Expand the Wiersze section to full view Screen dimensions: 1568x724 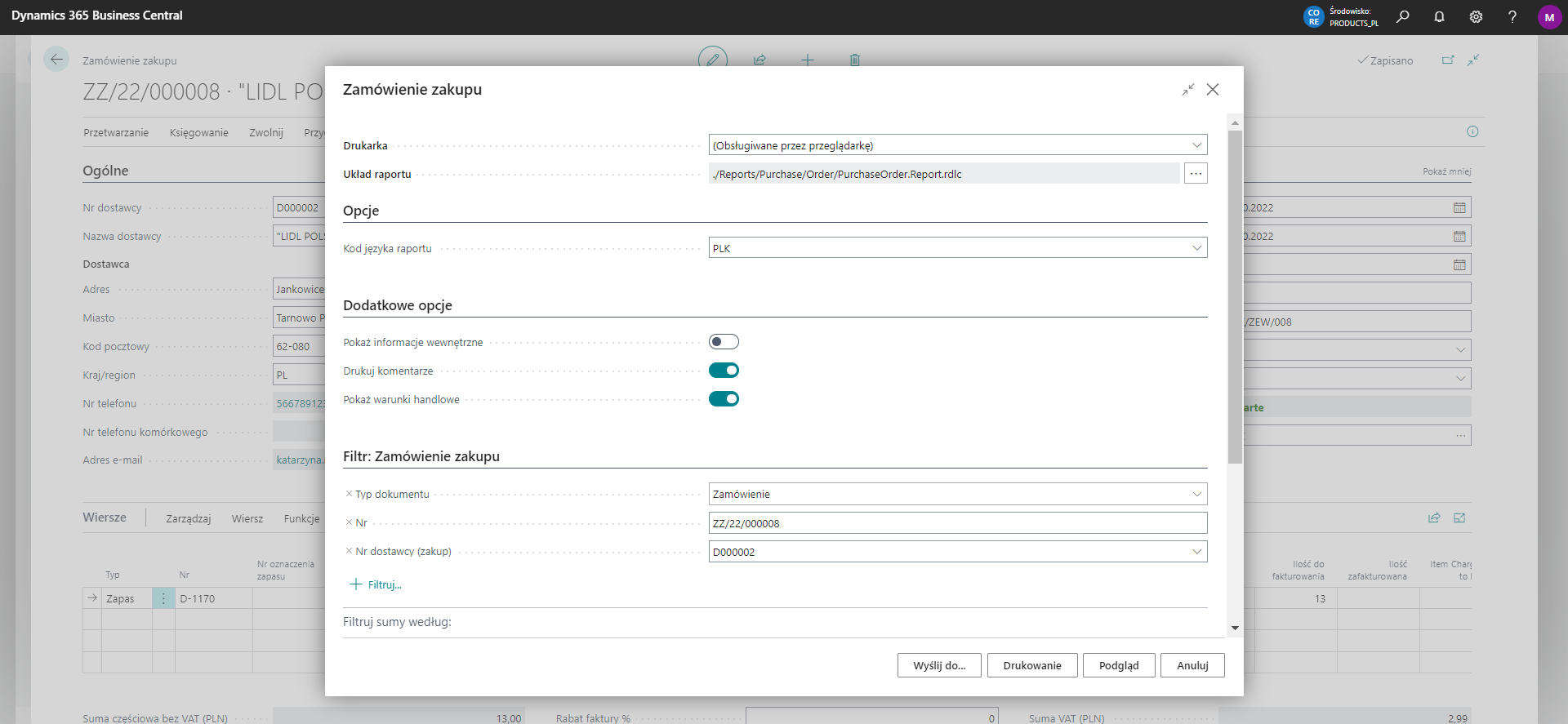(1459, 517)
